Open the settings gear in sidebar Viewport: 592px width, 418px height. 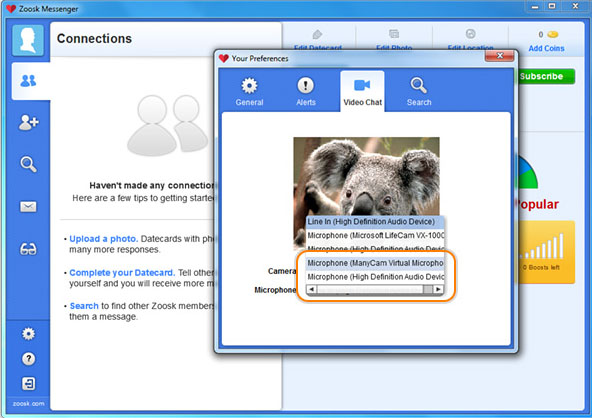tap(28, 334)
